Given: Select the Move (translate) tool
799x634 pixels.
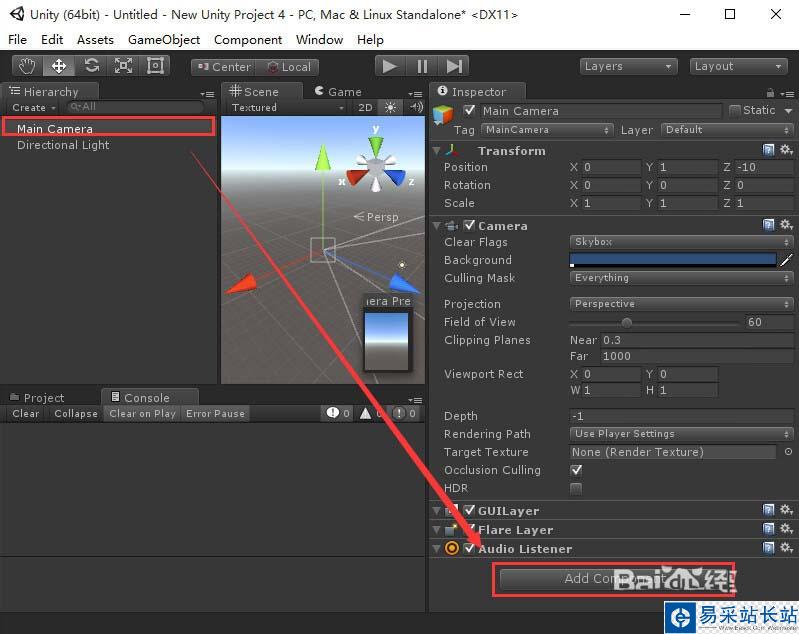Looking at the screenshot, I should (x=59, y=66).
